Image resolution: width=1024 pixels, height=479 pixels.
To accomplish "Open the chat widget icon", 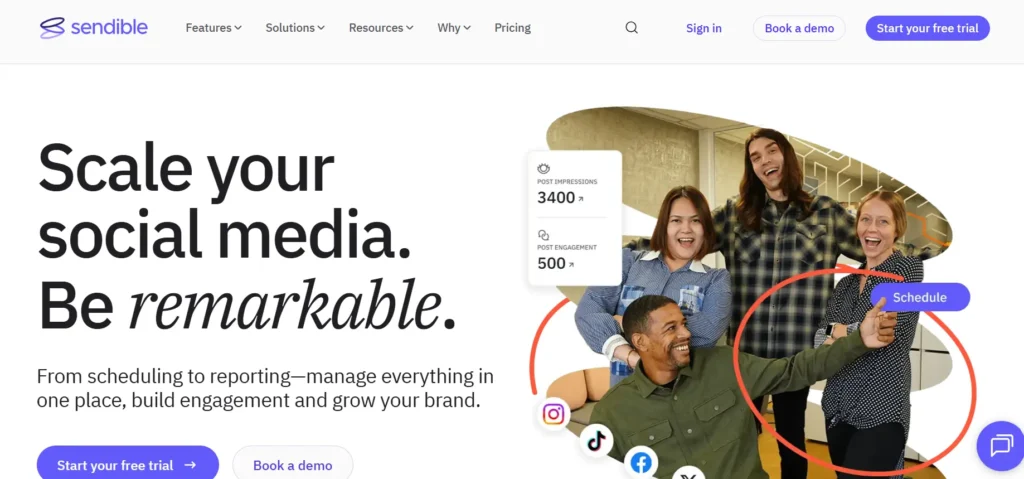I will tap(1000, 446).
